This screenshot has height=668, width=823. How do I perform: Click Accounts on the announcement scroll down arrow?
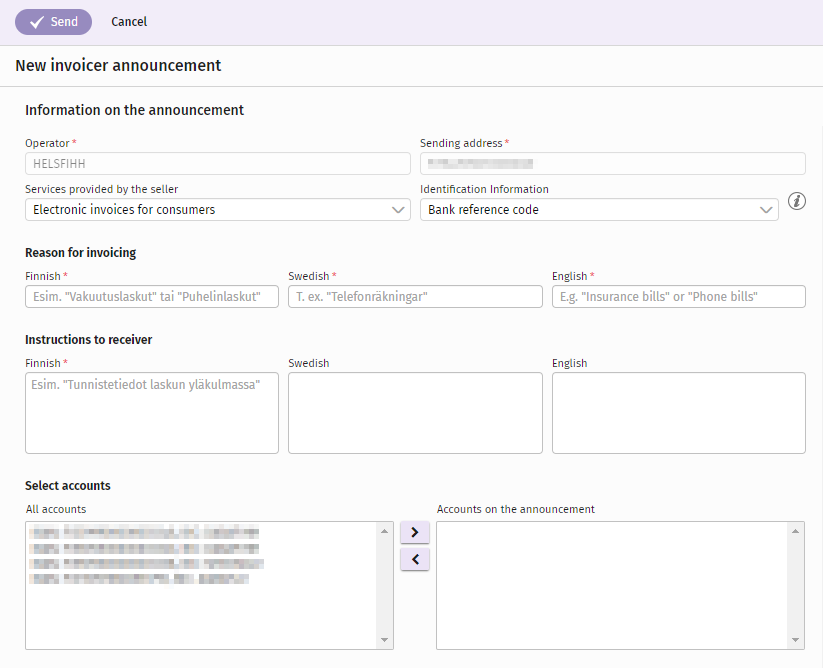[x=795, y=640]
